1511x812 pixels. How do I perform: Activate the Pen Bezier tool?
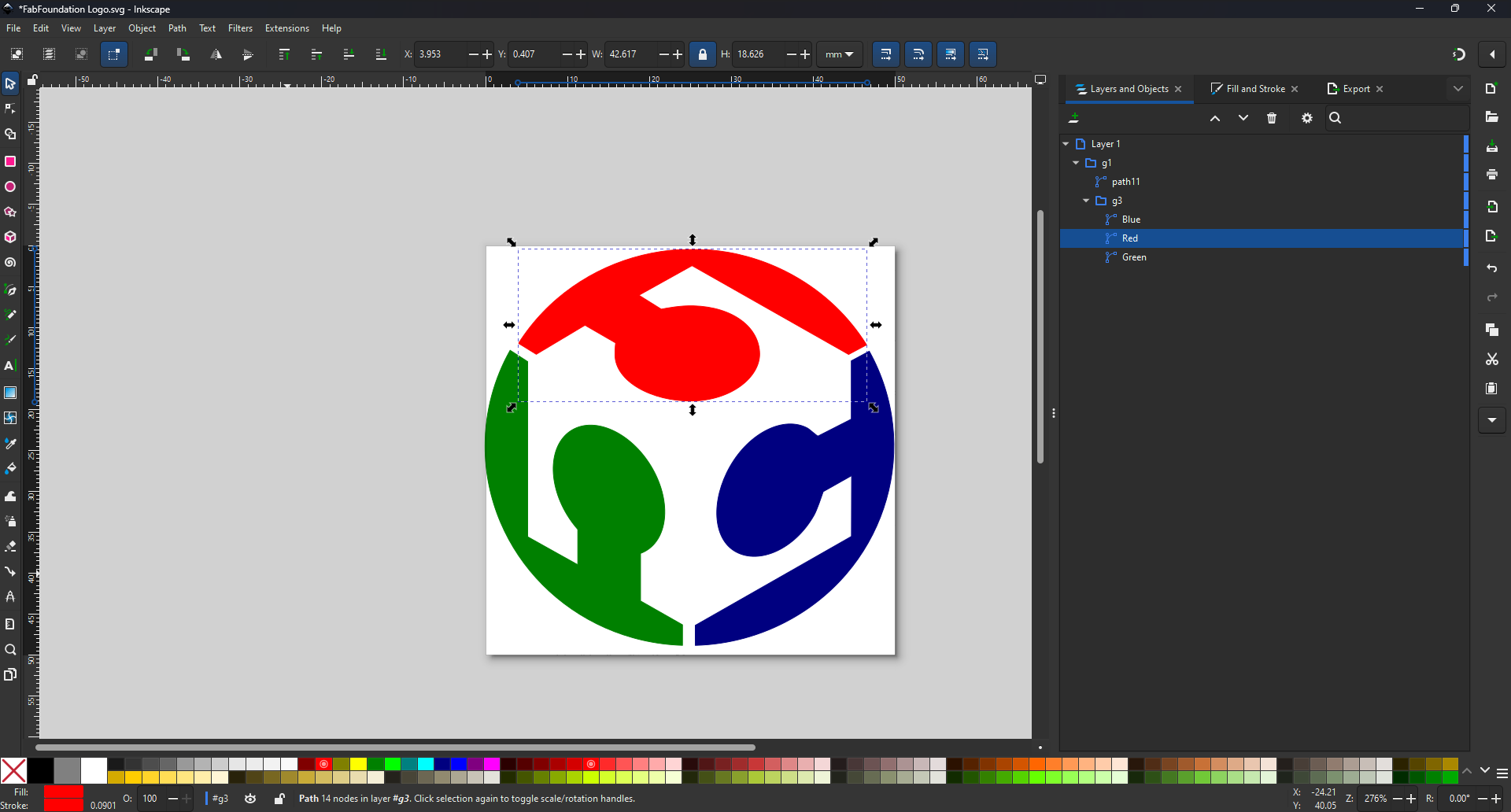coord(10,290)
